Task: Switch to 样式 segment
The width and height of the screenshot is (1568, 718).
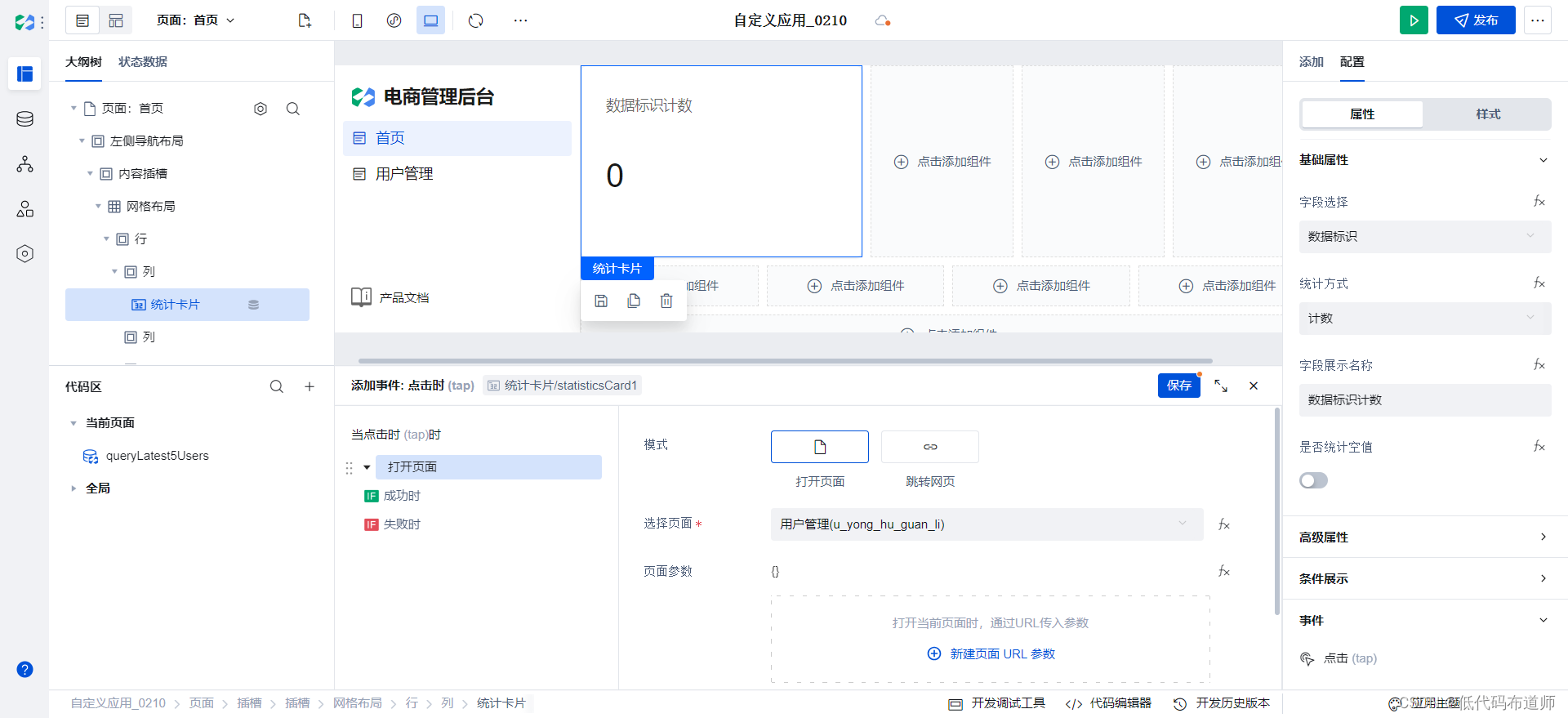Action: 1488,114
